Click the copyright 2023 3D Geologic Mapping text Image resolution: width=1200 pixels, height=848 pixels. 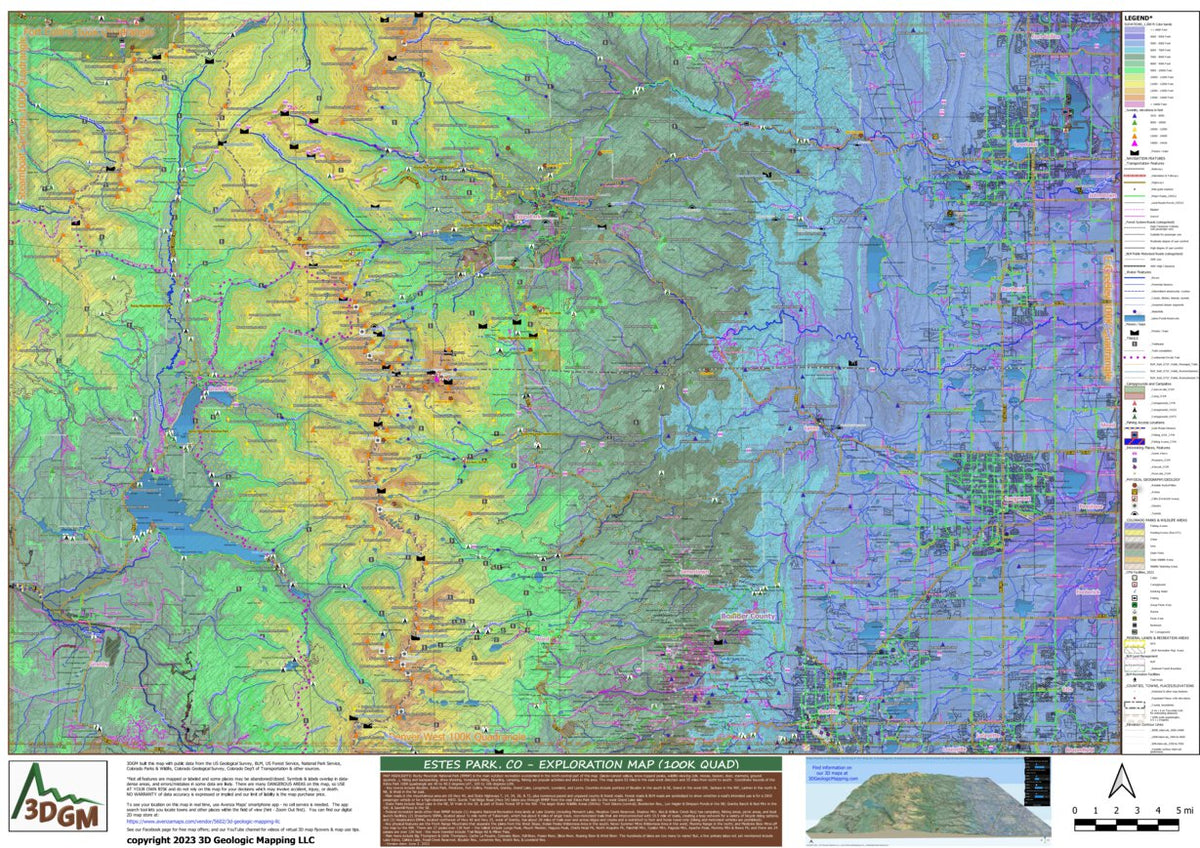coord(222,840)
